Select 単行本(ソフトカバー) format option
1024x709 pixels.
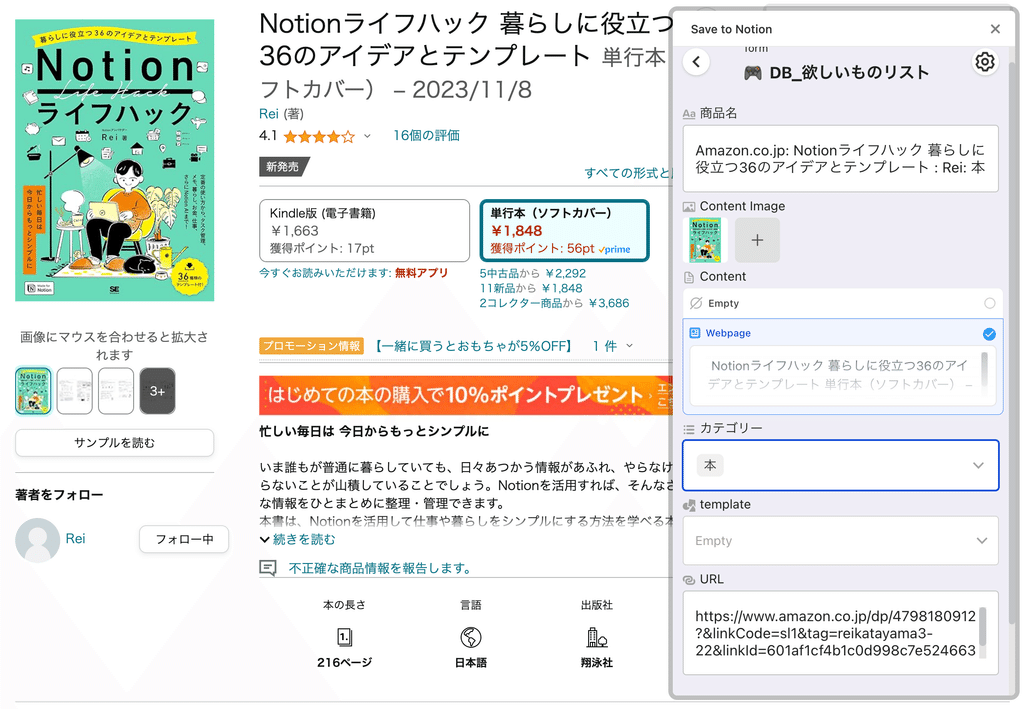[564, 230]
